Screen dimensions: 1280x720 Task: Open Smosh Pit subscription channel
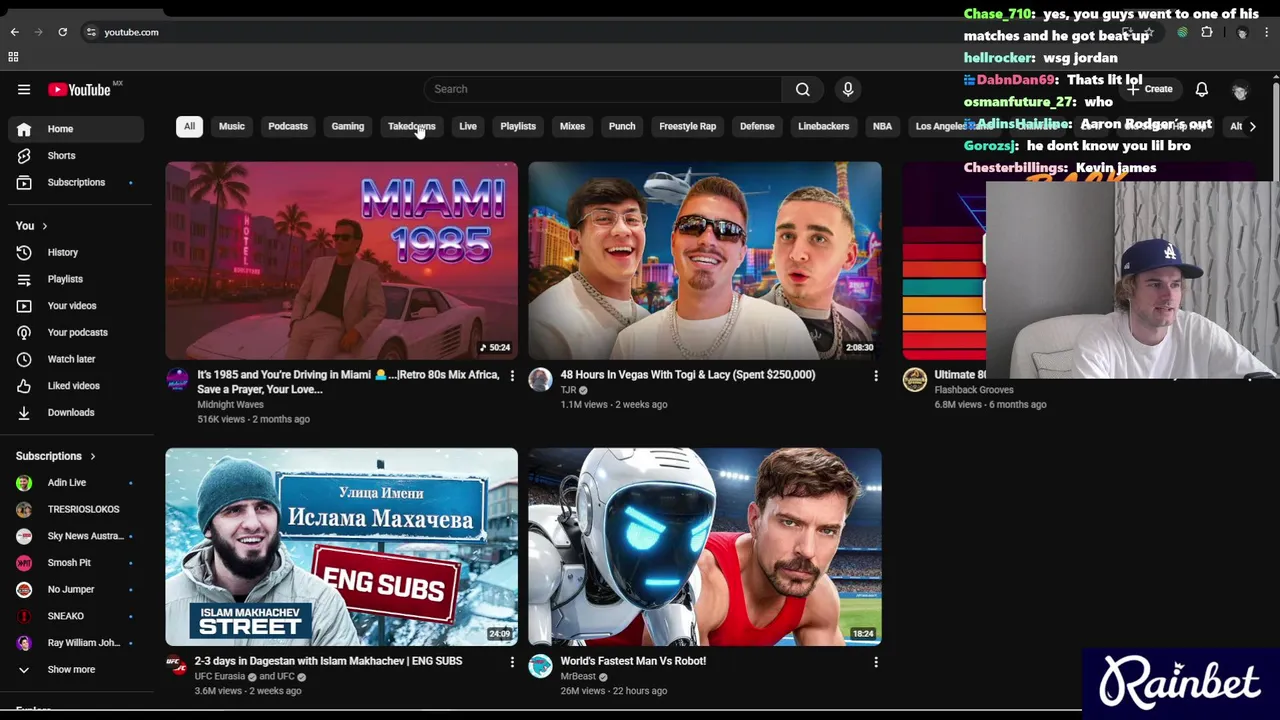click(x=76, y=563)
